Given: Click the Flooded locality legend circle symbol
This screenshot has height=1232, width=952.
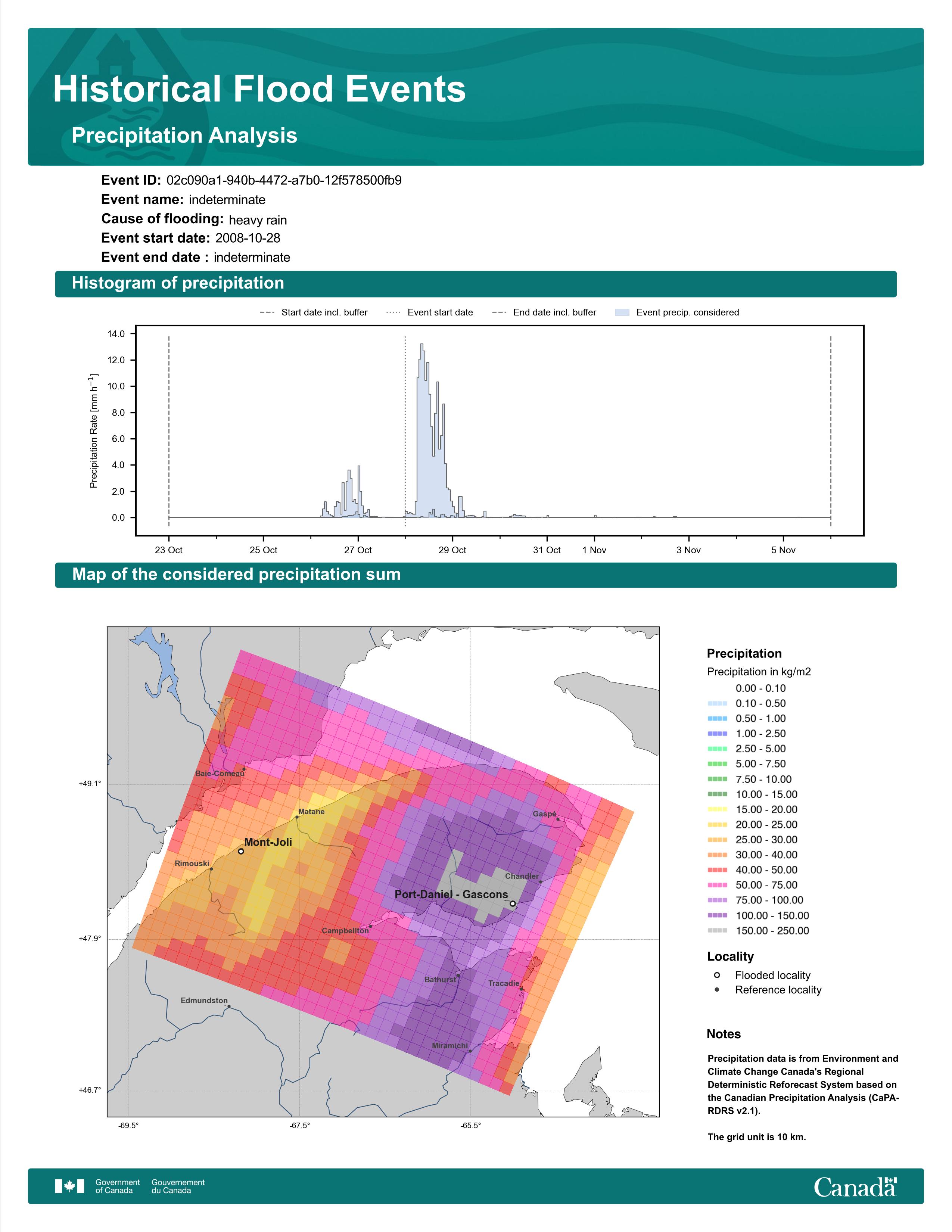Looking at the screenshot, I should 717,975.
